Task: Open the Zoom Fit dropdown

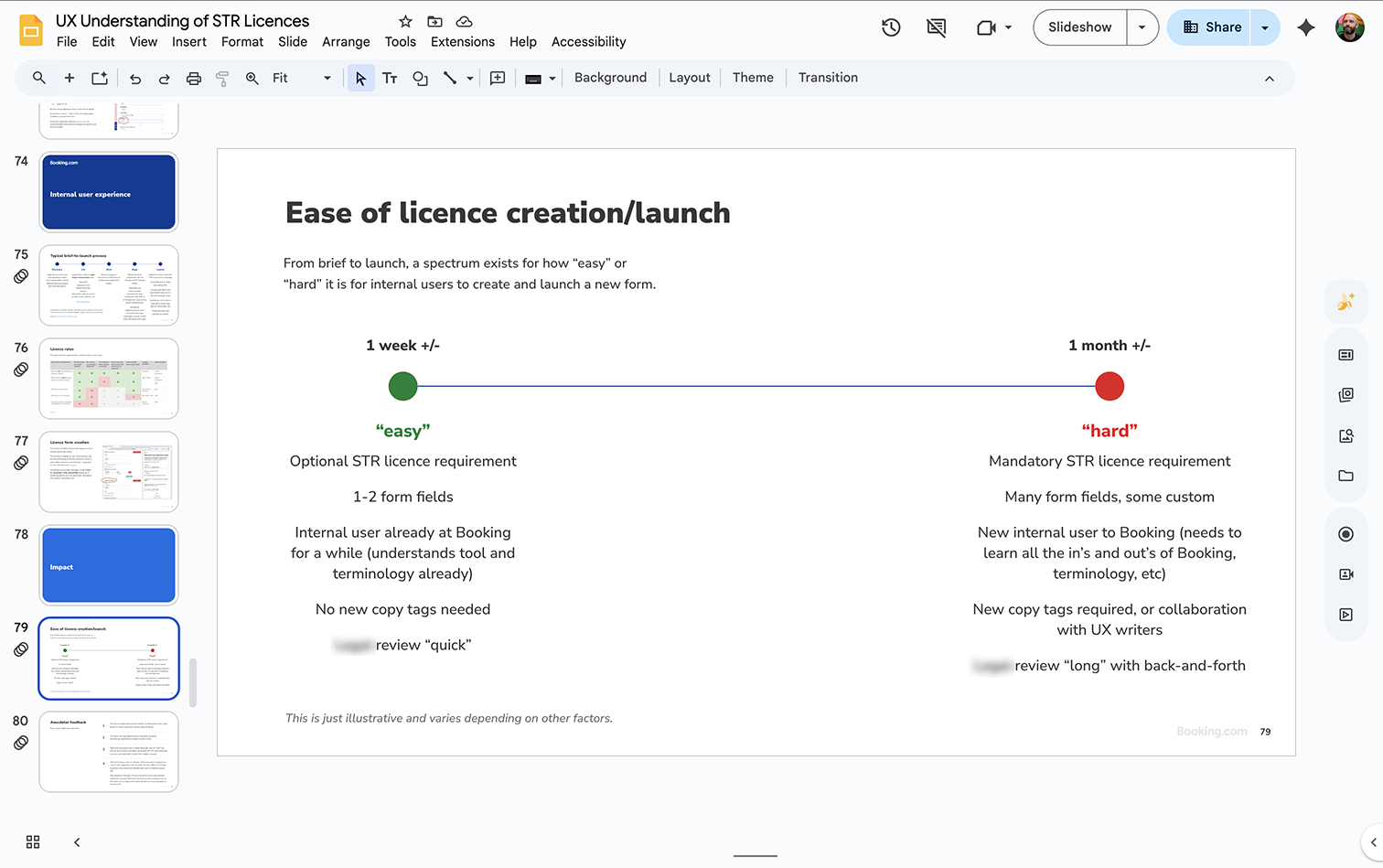Action: point(327,78)
